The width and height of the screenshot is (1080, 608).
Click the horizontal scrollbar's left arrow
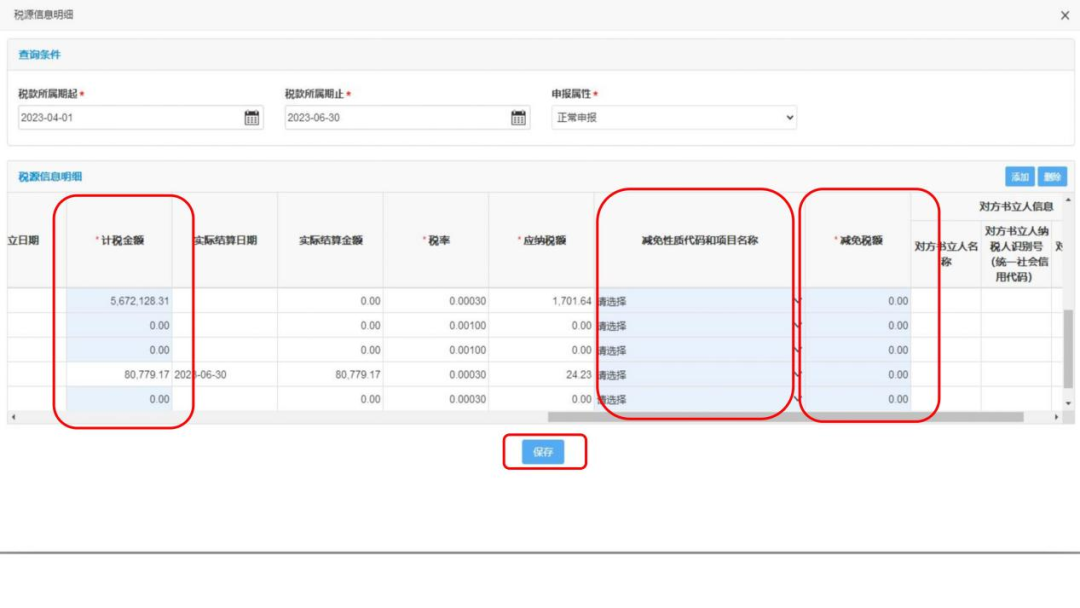13,417
